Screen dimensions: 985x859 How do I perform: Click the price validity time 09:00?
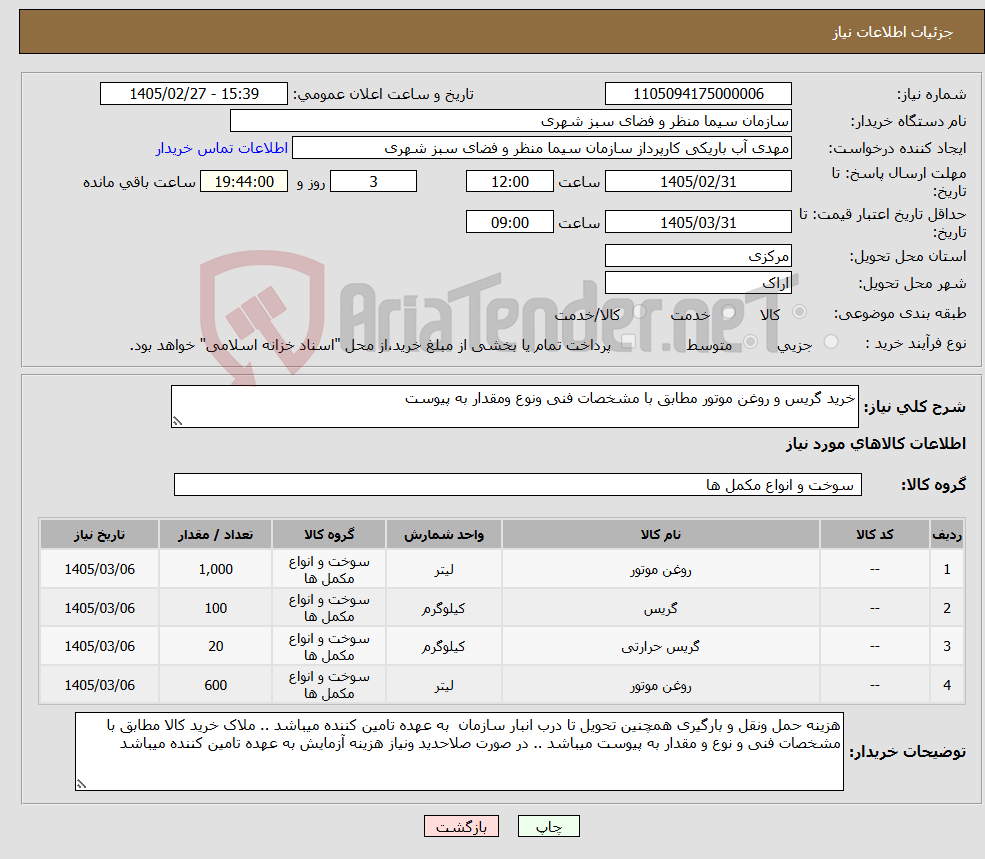pyautogui.click(x=509, y=222)
